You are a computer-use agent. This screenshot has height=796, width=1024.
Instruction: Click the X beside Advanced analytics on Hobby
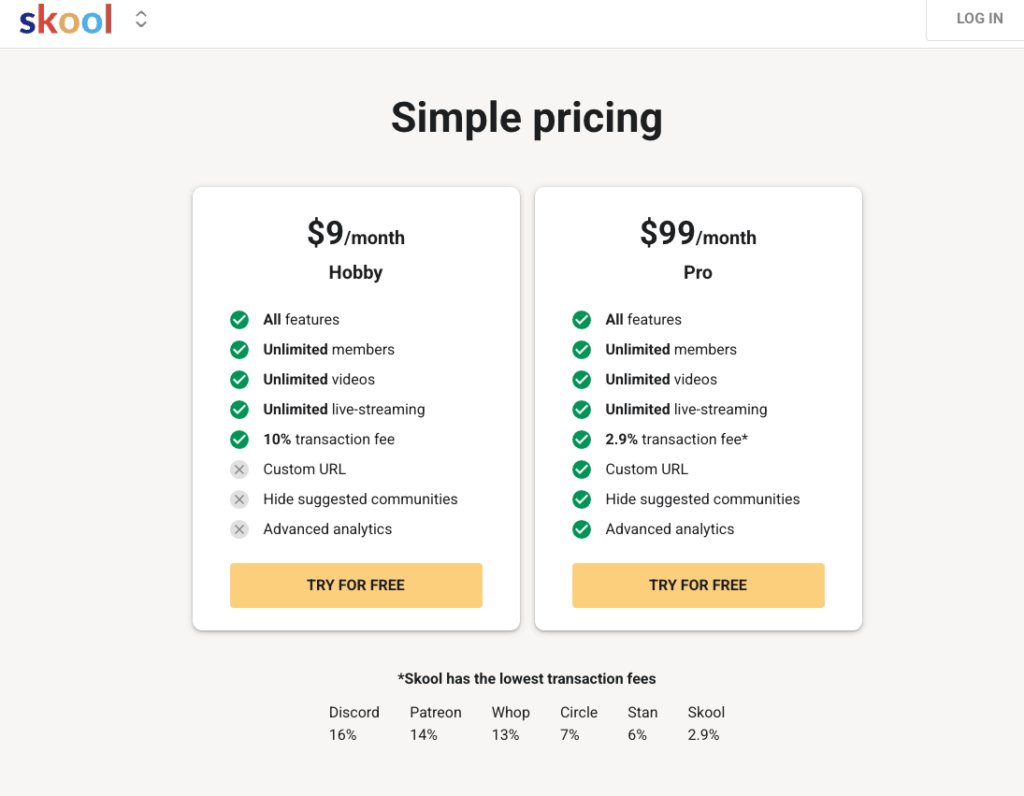[239, 529]
